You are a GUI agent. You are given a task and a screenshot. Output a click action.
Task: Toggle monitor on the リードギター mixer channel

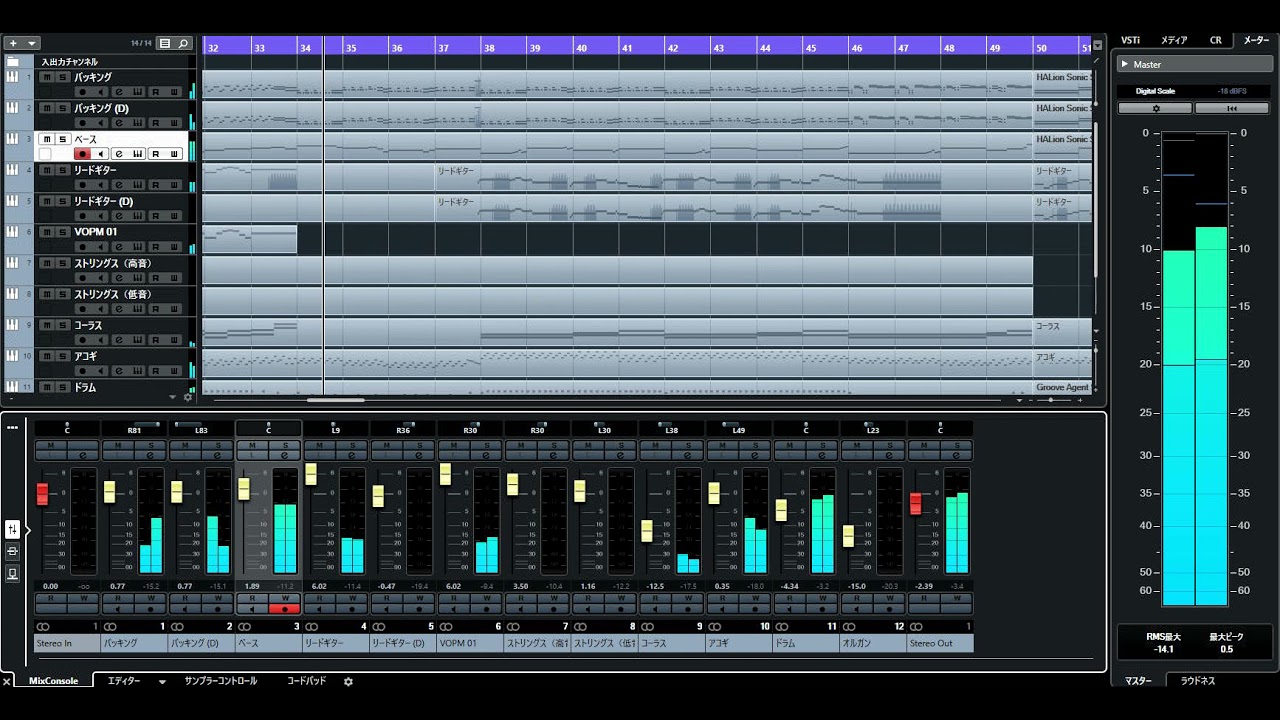(x=319, y=608)
